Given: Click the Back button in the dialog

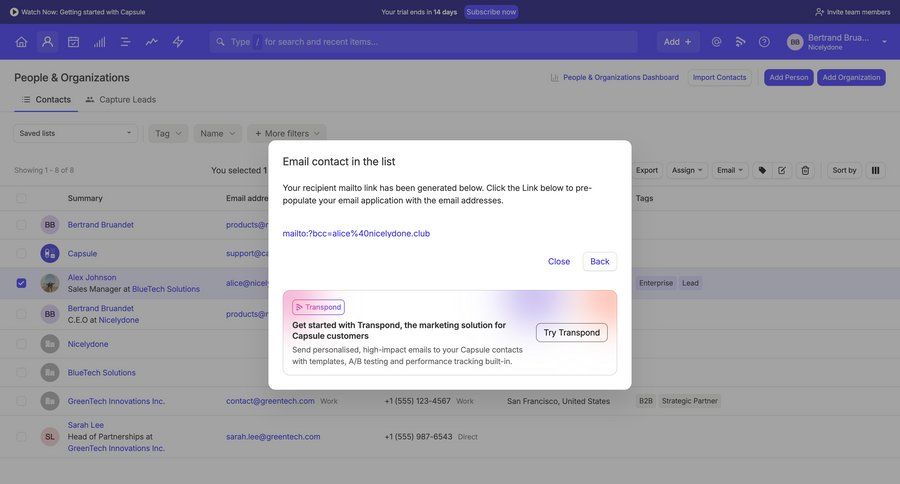Looking at the screenshot, I should [x=600, y=261].
